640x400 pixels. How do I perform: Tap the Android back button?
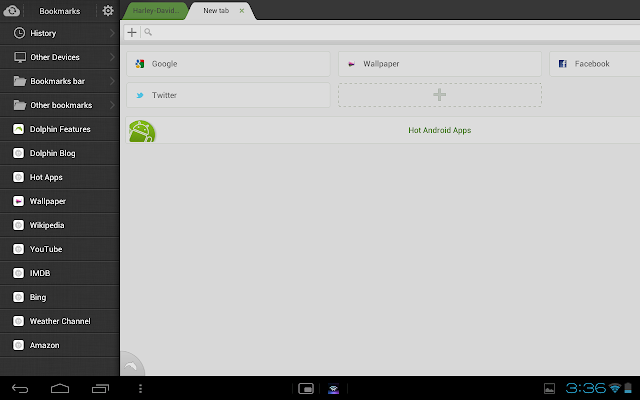coord(20,389)
